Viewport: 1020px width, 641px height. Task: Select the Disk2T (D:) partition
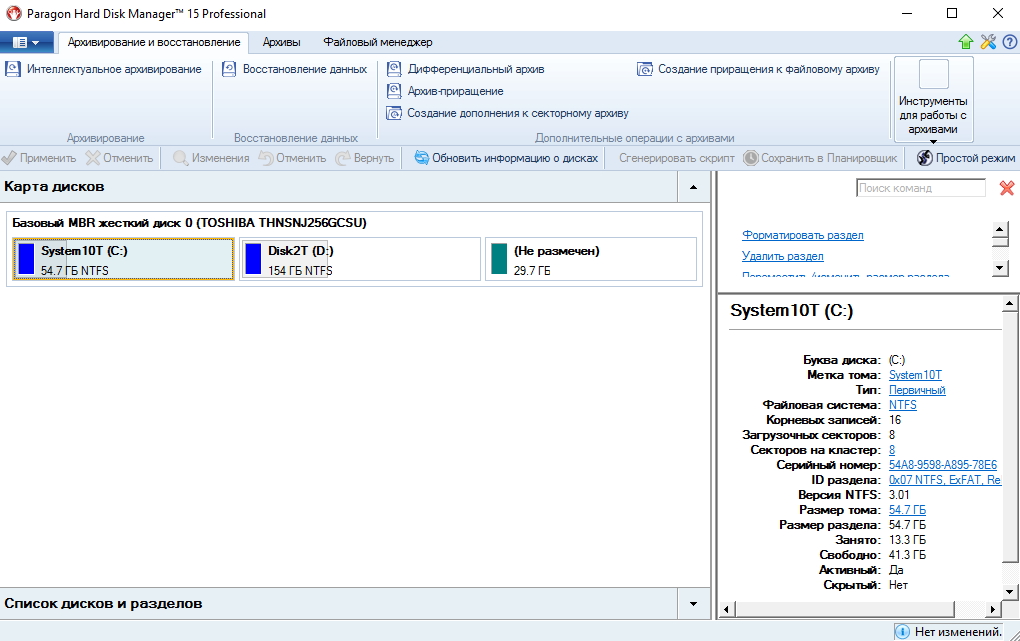click(x=360, y=259)
